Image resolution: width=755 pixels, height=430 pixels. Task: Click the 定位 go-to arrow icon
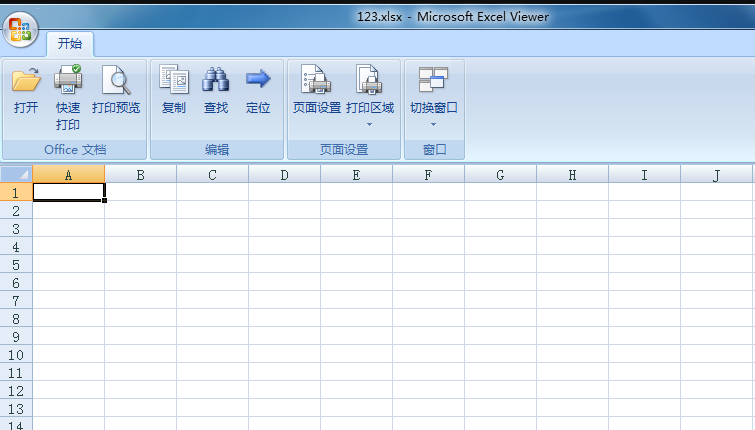pyautogui.click(x=258, y=90)
